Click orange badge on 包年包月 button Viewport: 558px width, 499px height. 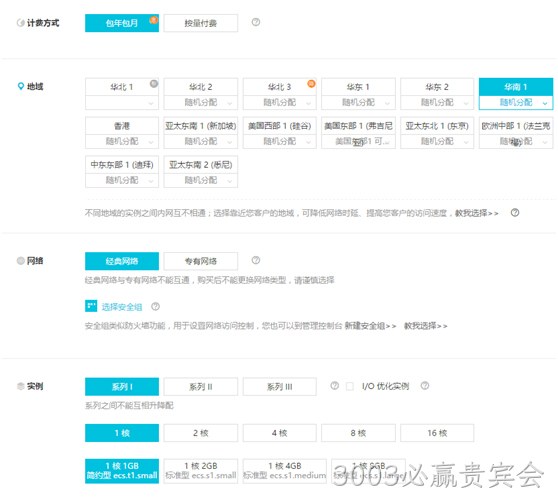pos(154,20)
